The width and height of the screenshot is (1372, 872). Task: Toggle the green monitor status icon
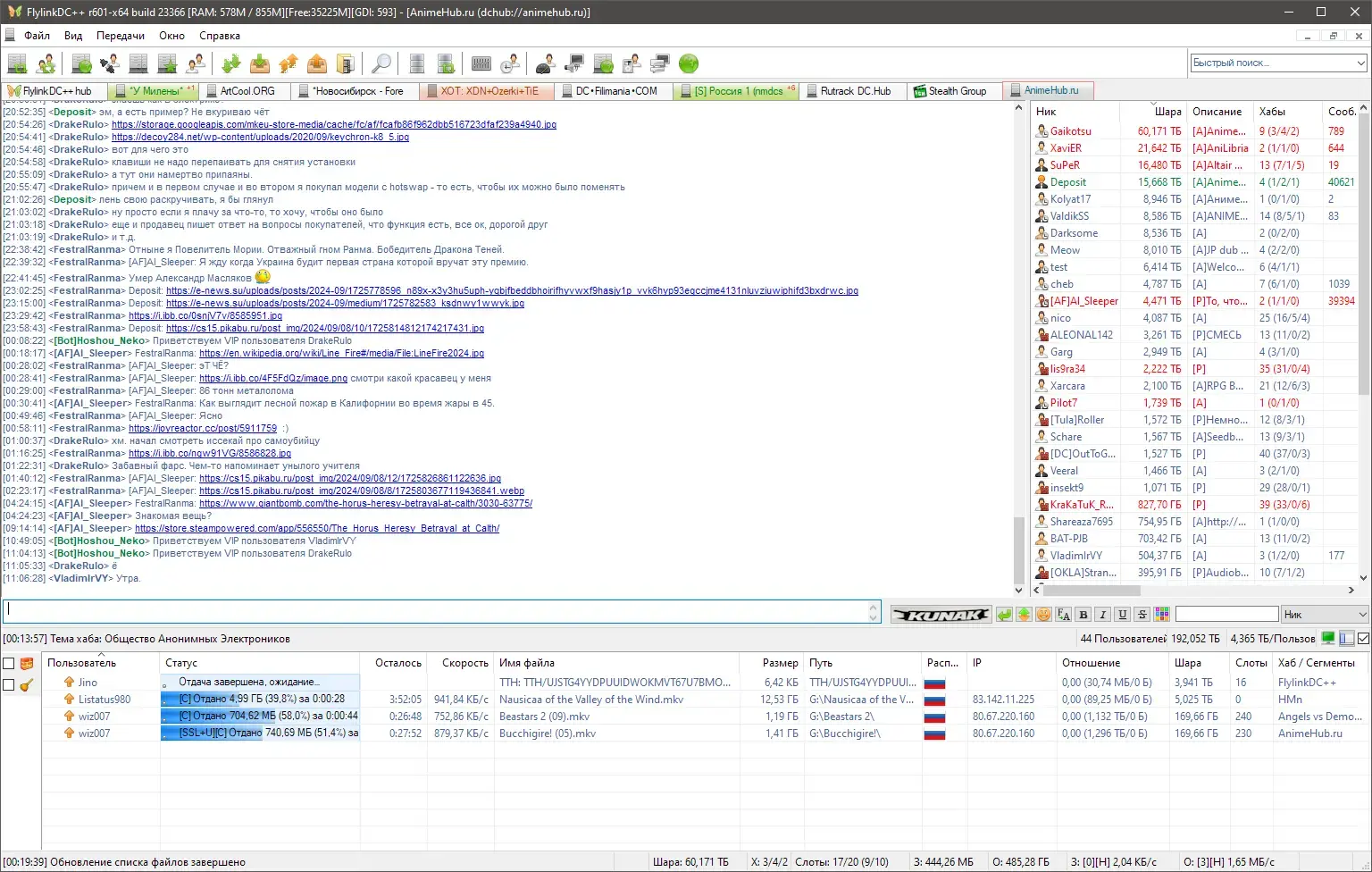point(1328,638)
